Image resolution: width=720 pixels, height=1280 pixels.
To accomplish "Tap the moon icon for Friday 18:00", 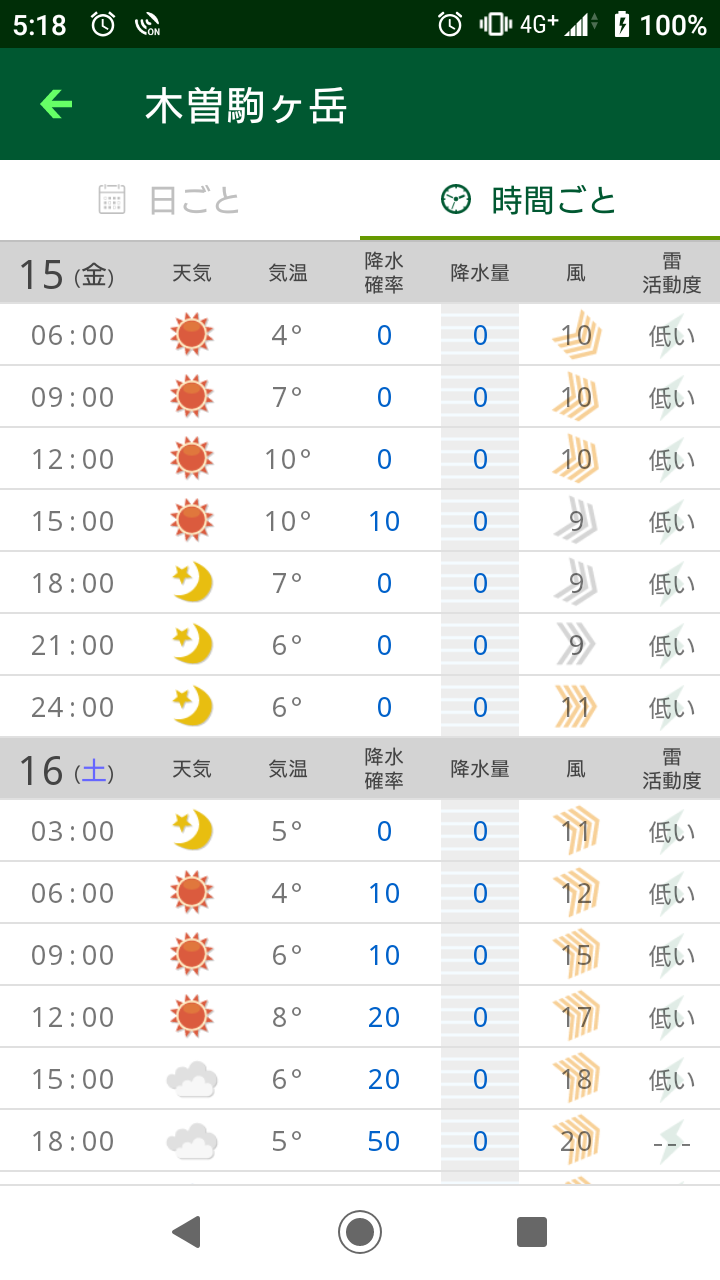I will click(x=192, y=583).
